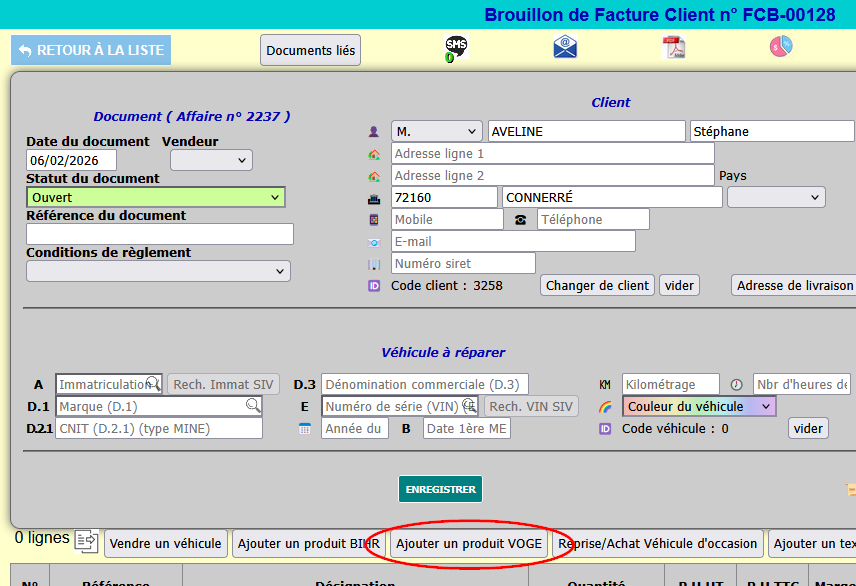Viewport: 856px width, 586px height.
Task: Open the PDF export icon
Action: tap(673, 47)
